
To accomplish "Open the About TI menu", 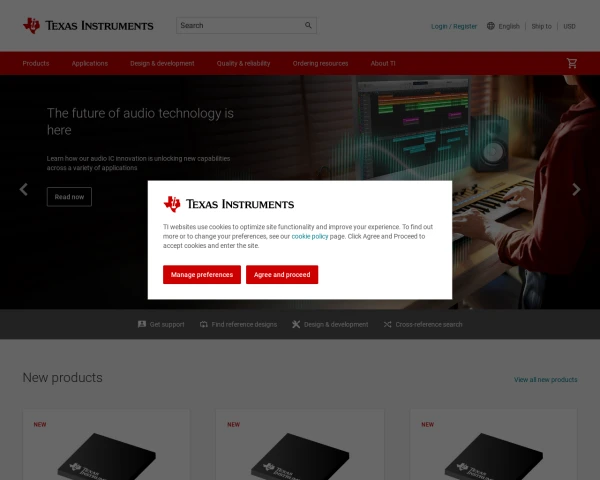I will pyautogui.click(x=383, y=63).
